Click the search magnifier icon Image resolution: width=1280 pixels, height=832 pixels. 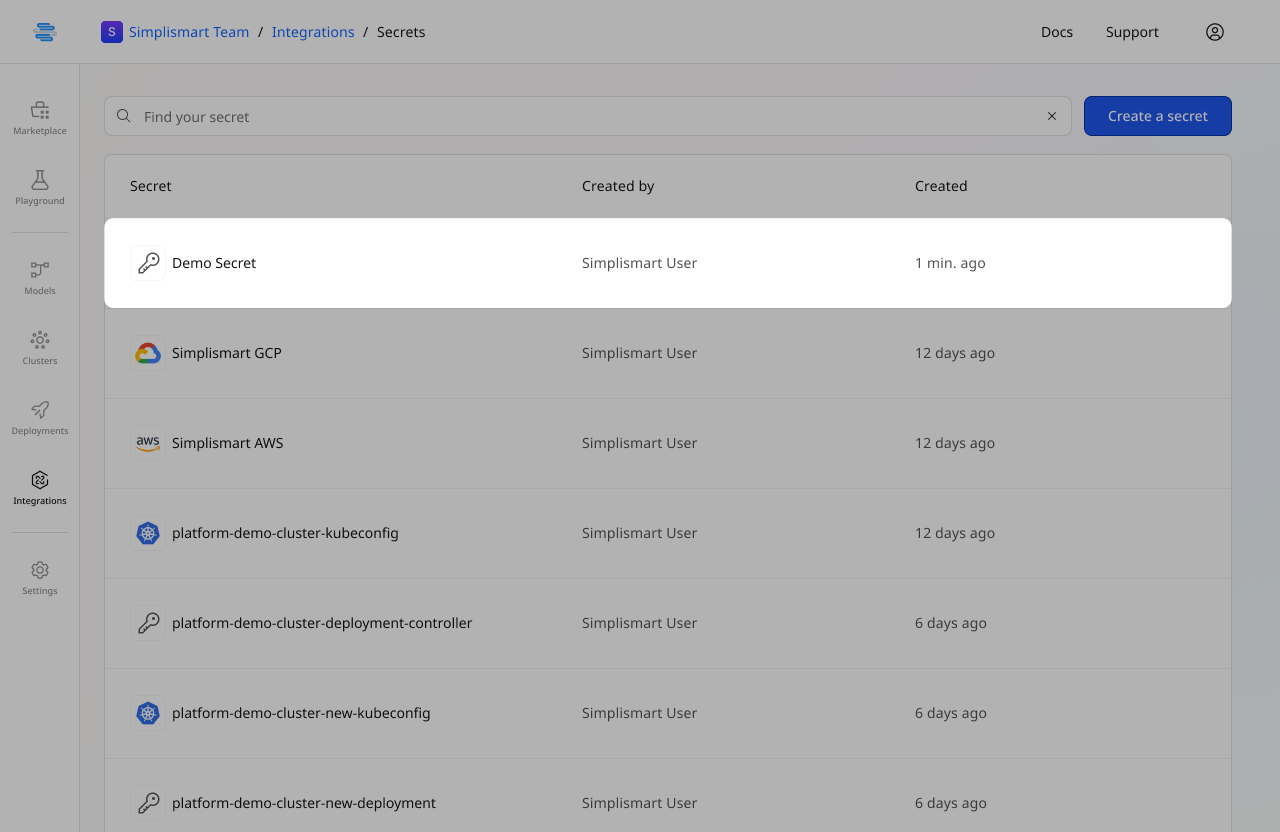tap(124, 116)
